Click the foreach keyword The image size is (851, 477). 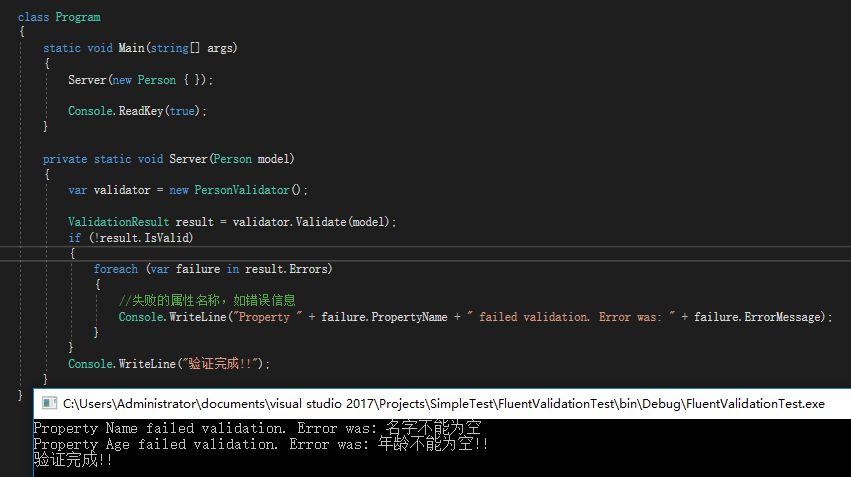116,269
